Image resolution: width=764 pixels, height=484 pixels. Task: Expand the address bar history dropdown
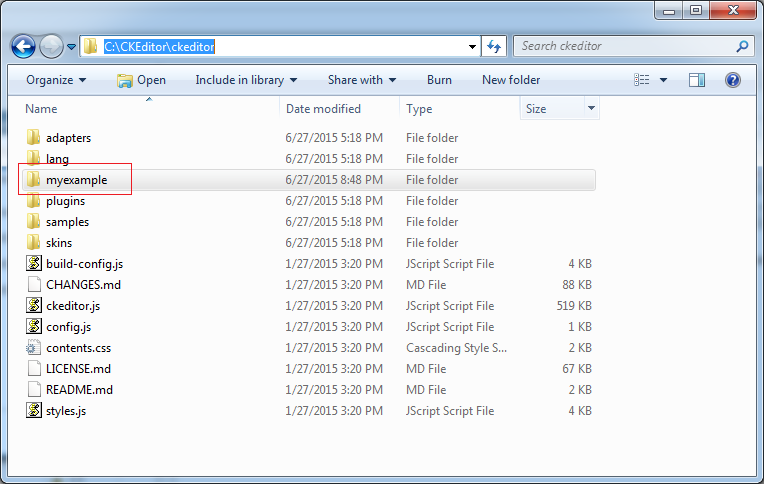pyautogui.click(x=472, y=47)
